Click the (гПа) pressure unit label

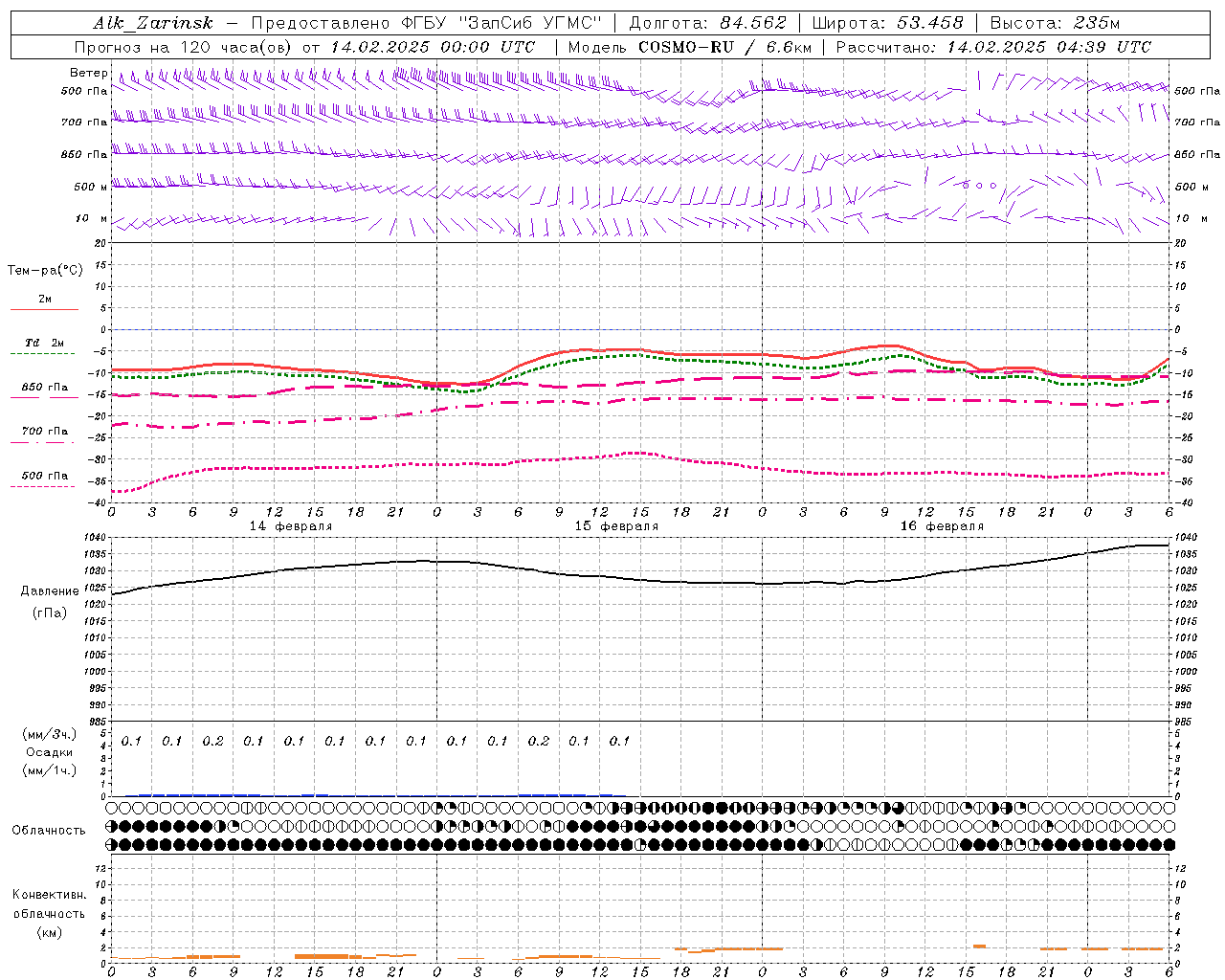tap(50, 612)
